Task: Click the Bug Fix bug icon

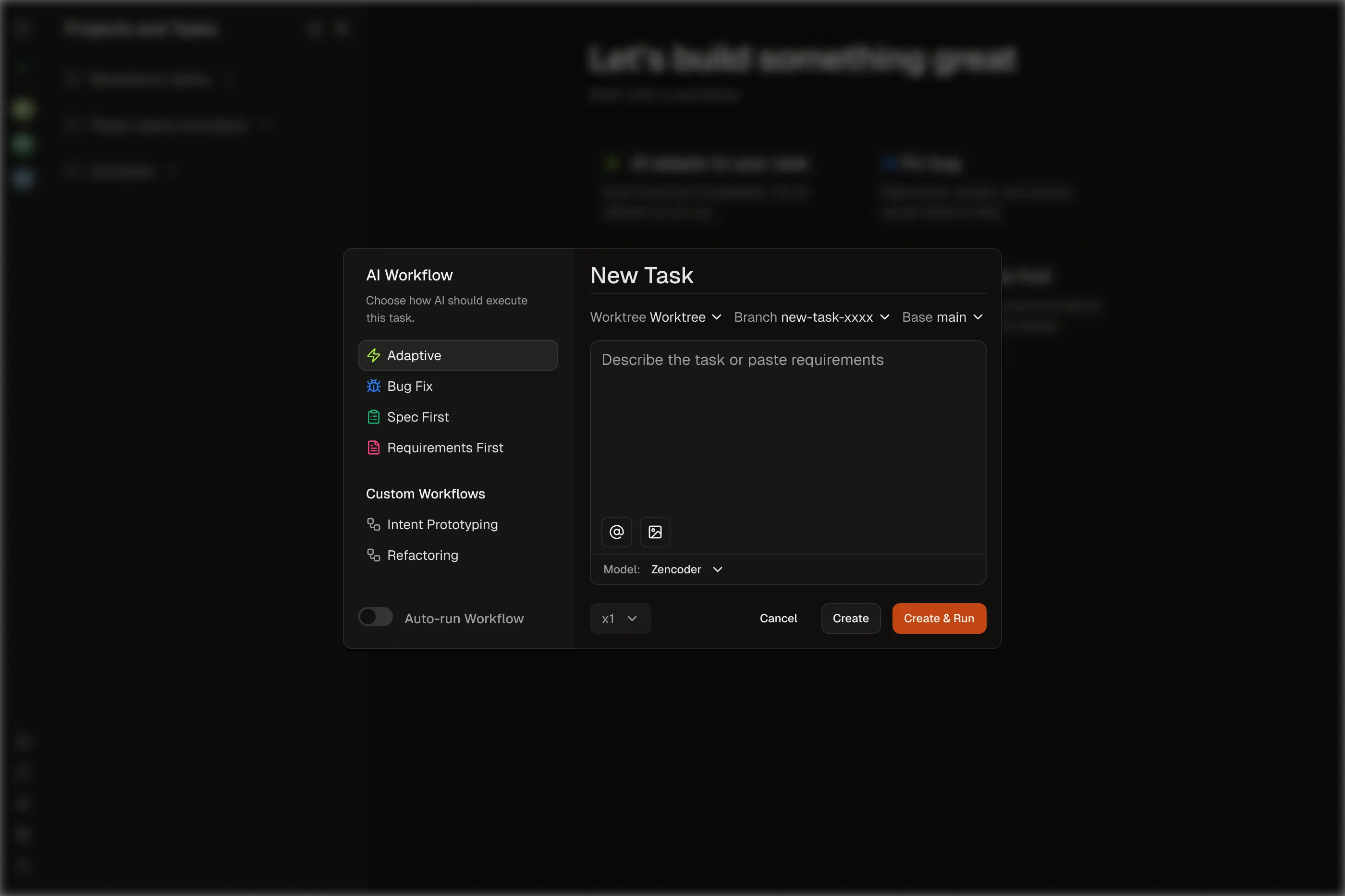Action: 374,386
